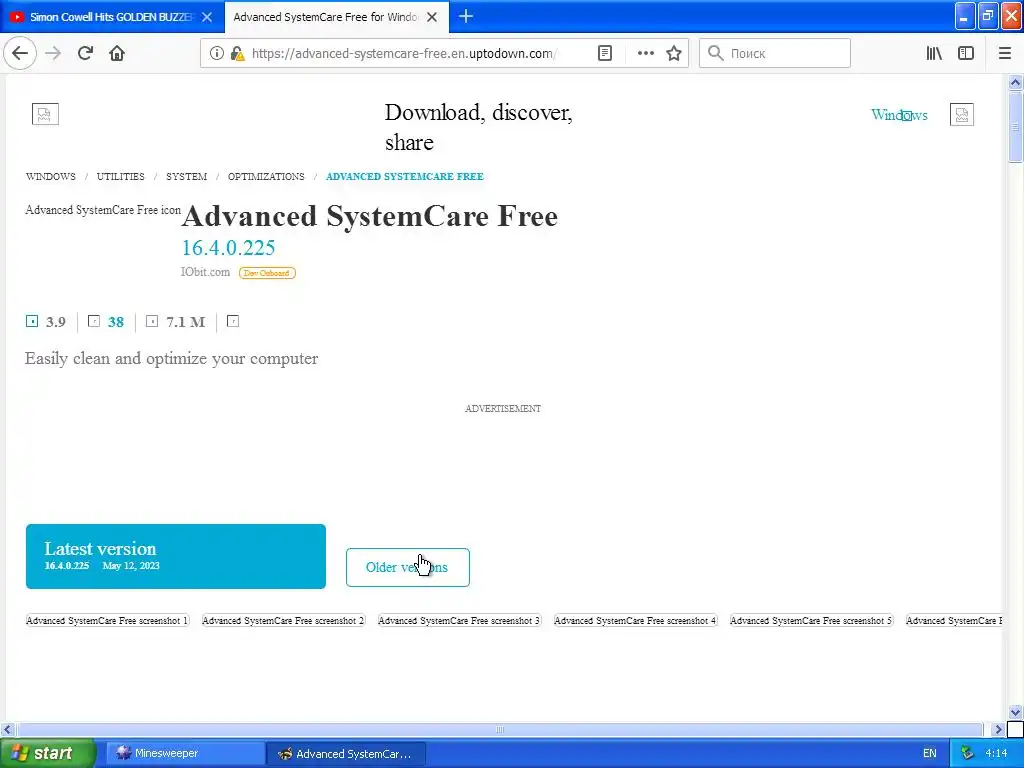Switch to Minesweeper in taskbar
The width and height of the screenshot is (1024, 768).
(183, 753)
